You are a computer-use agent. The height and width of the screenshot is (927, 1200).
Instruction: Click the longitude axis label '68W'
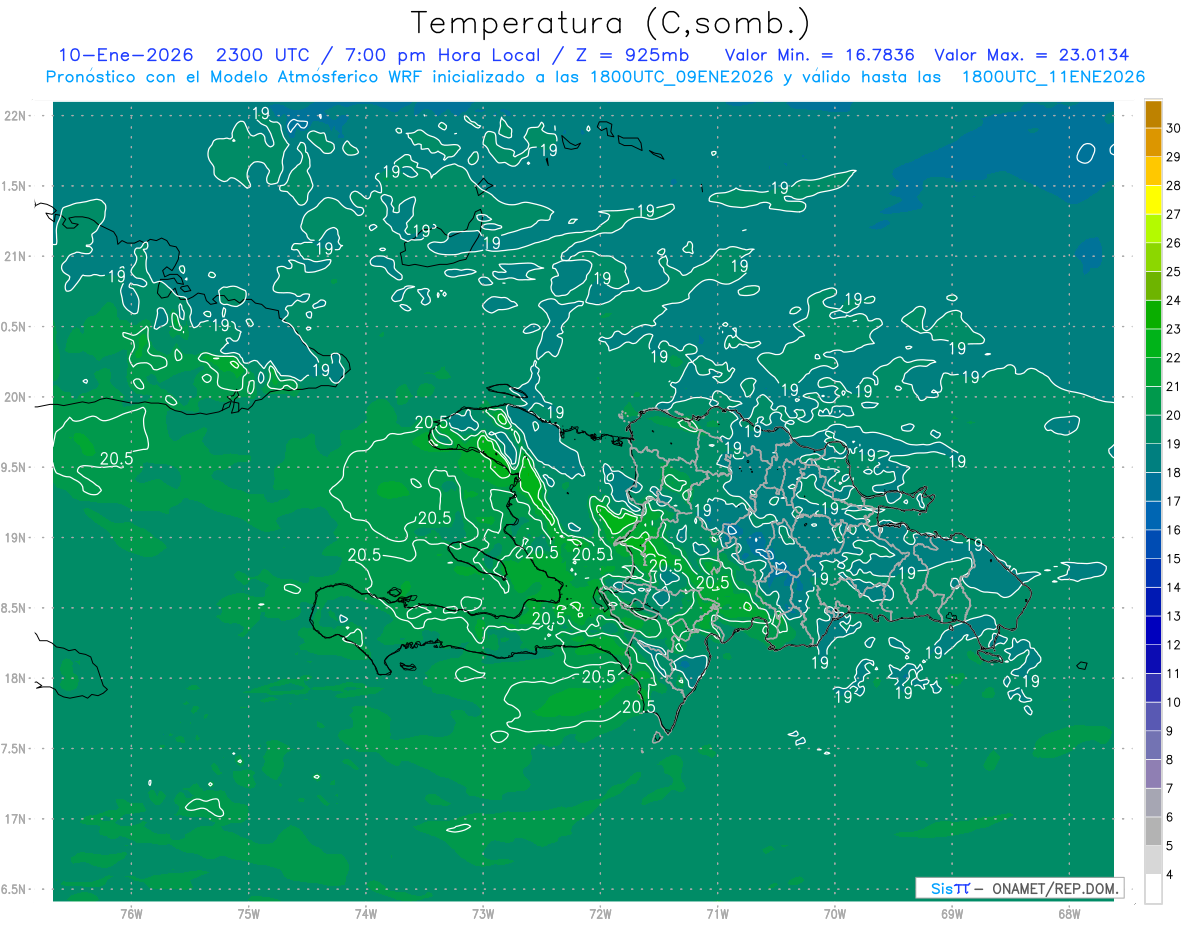(x=1069, y=913)
